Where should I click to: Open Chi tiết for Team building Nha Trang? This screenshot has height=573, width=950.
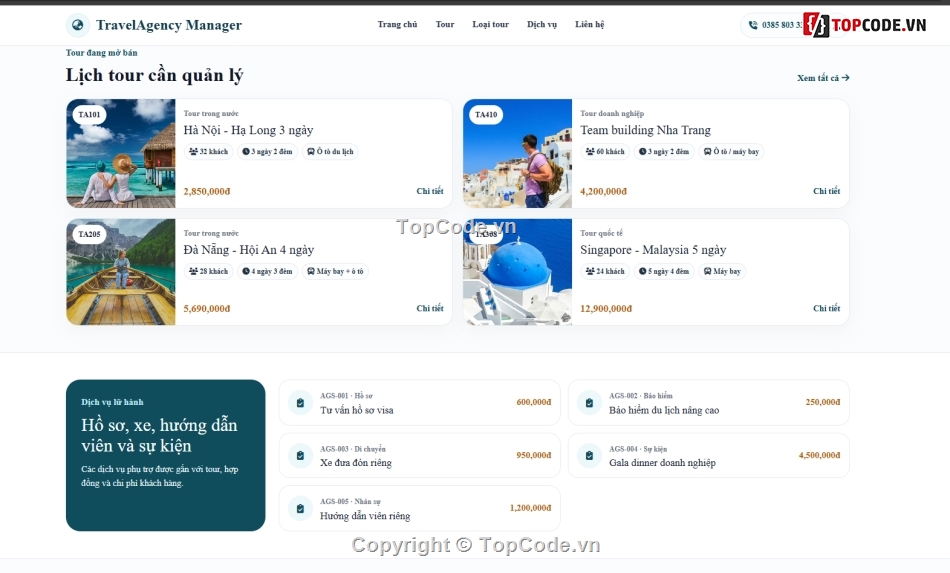826,191
